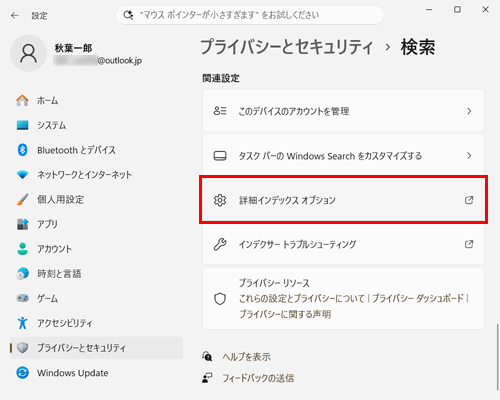Click the search magnifier icon
This screenshot has height=400, width=500.
(128, 15)
